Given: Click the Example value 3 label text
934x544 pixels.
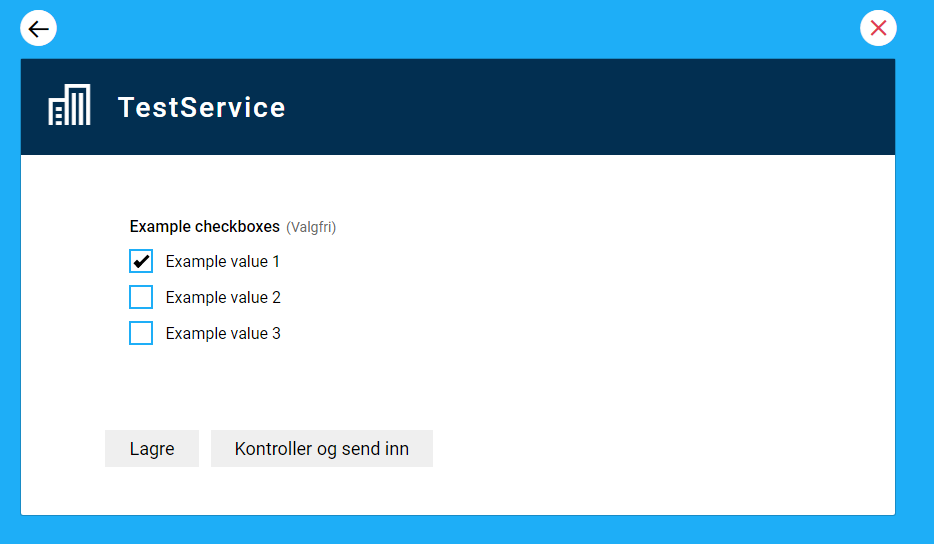Looking at the screenshot, I should pos(223,334).
